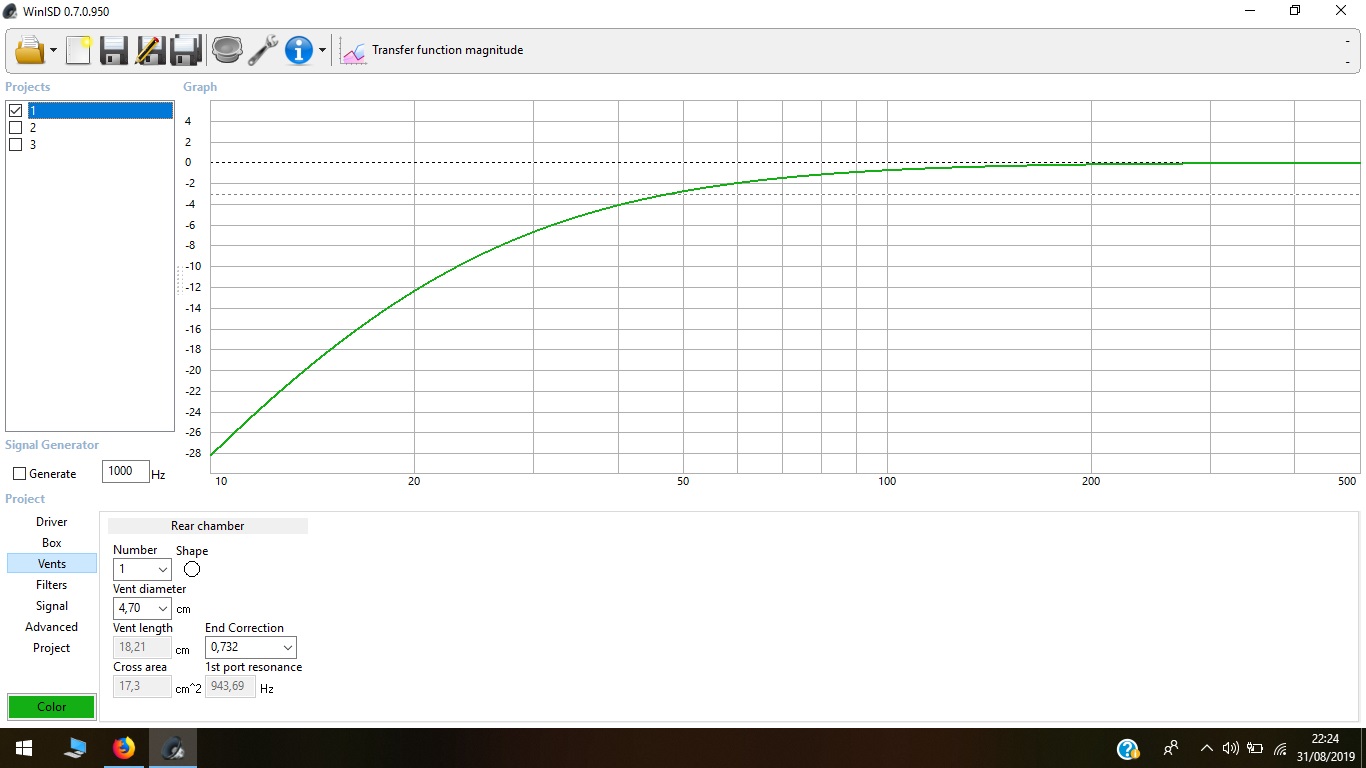Click 1st port resonance field 943,69
This screenshot has height=768, width=1366.
coord(230,687)
